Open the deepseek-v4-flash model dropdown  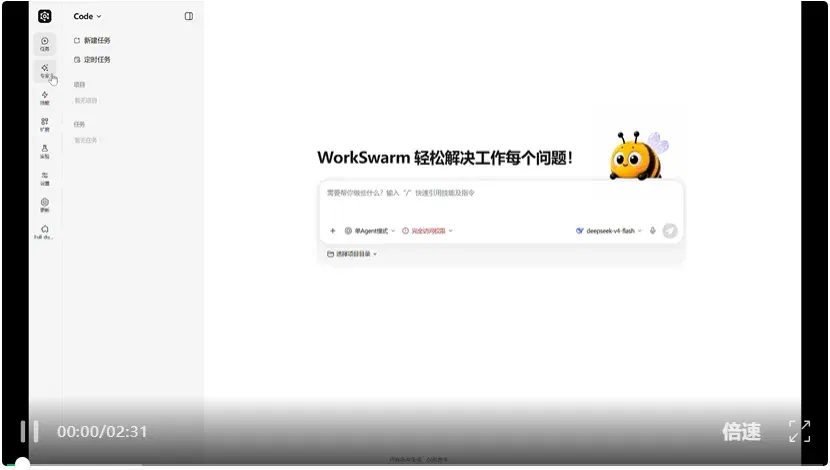609,231
